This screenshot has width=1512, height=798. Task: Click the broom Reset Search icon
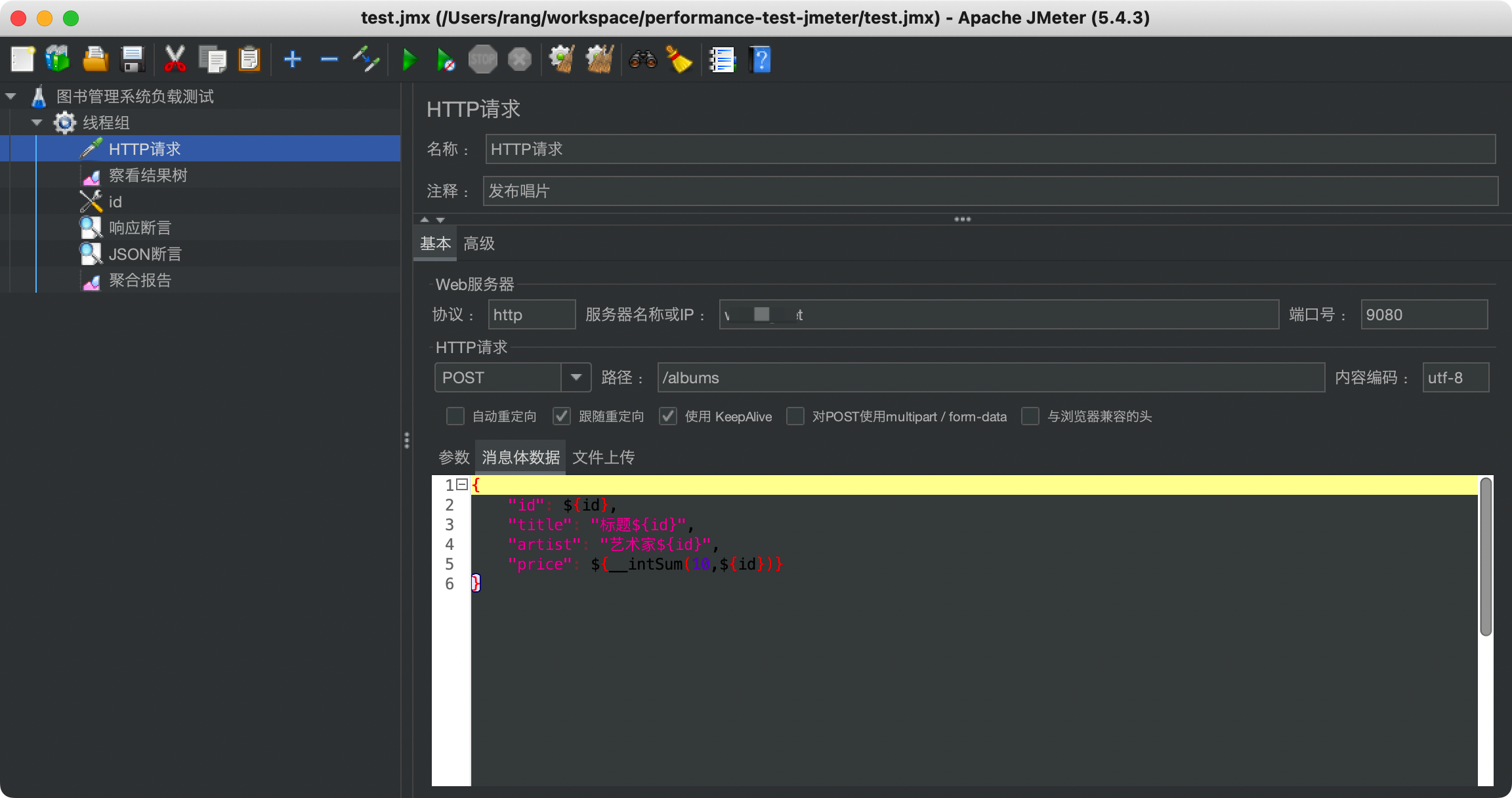coord(679,60)
